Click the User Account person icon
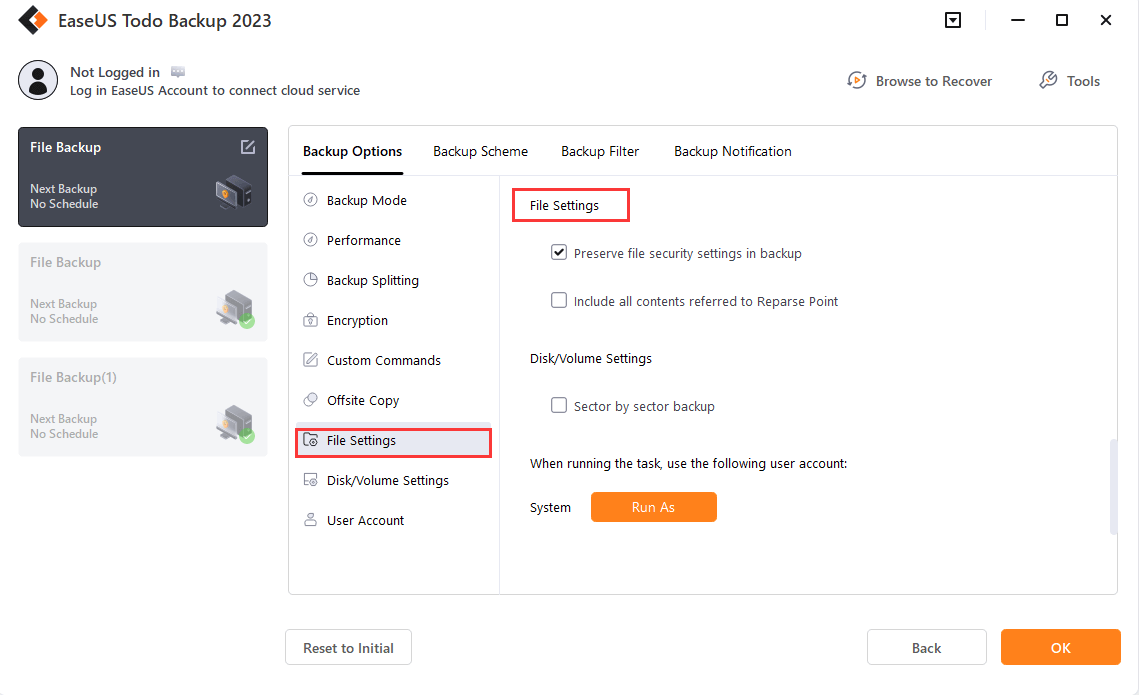This screenshot has width=1139, height=695. (310, 521)
